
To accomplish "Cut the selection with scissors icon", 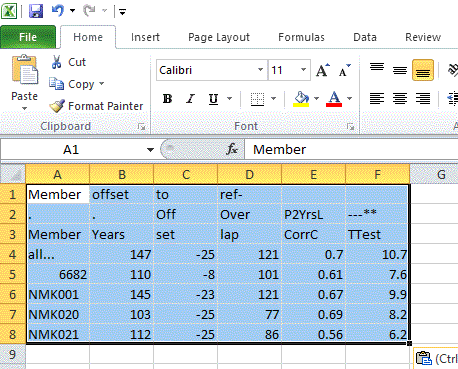I will tap(57, 62).
